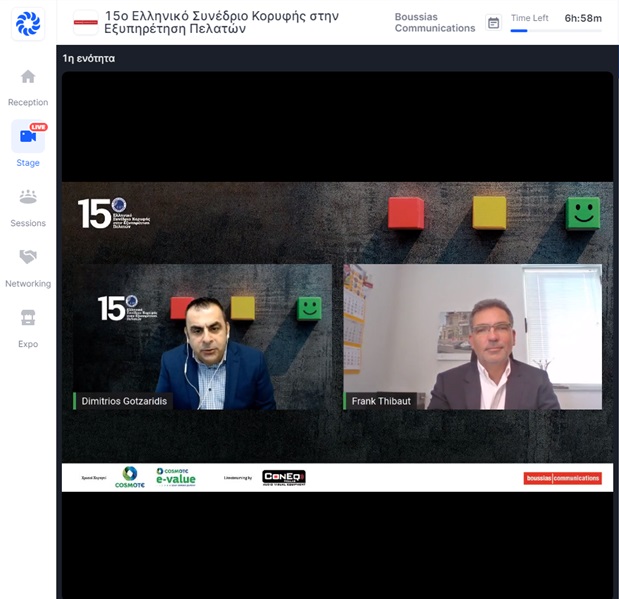The image size is (619, 599).
Task: Open the Reception home icon
Action: pyautogui.click(x=28, y=76)
